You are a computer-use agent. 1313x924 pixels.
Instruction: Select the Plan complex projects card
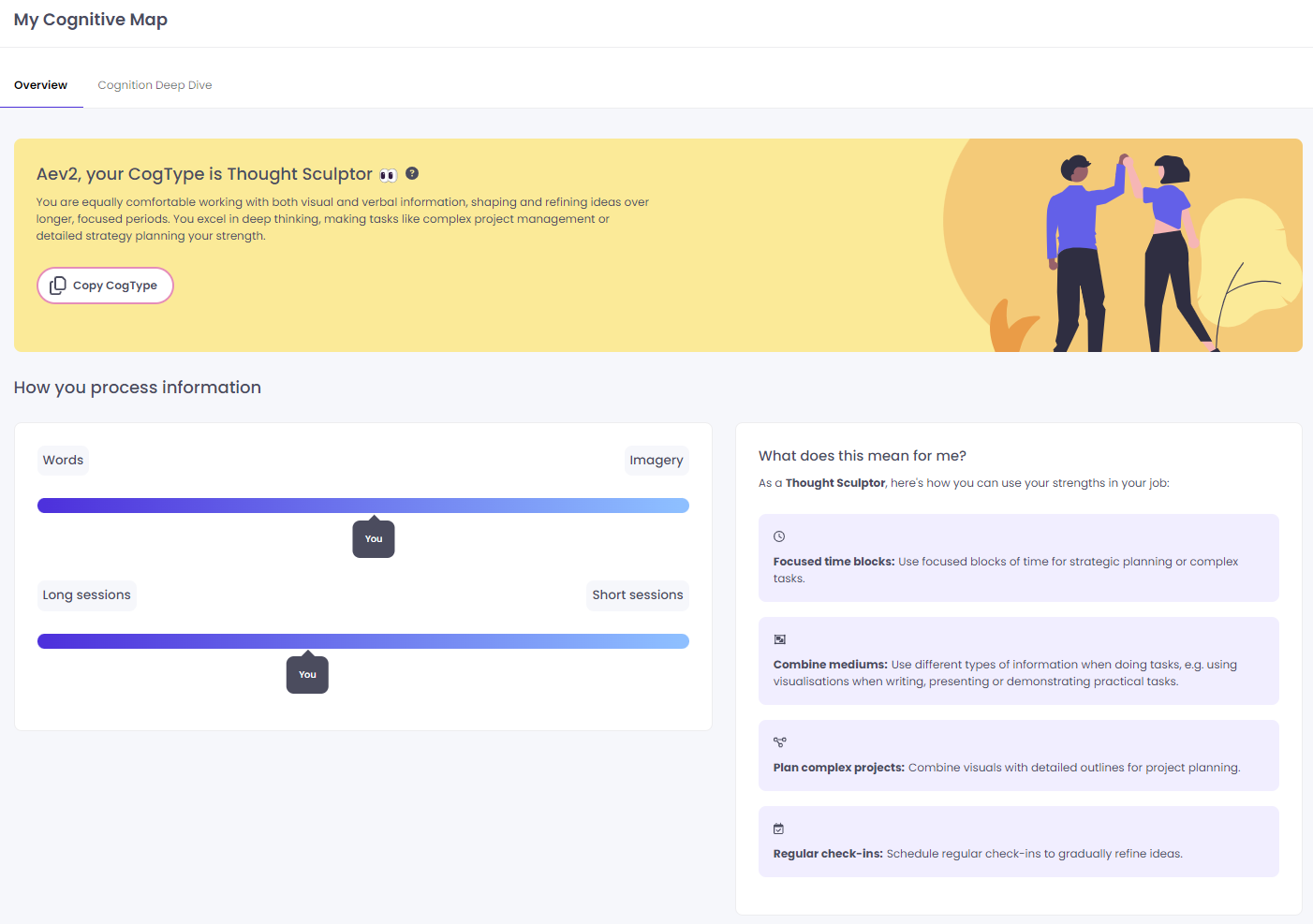1019,755
